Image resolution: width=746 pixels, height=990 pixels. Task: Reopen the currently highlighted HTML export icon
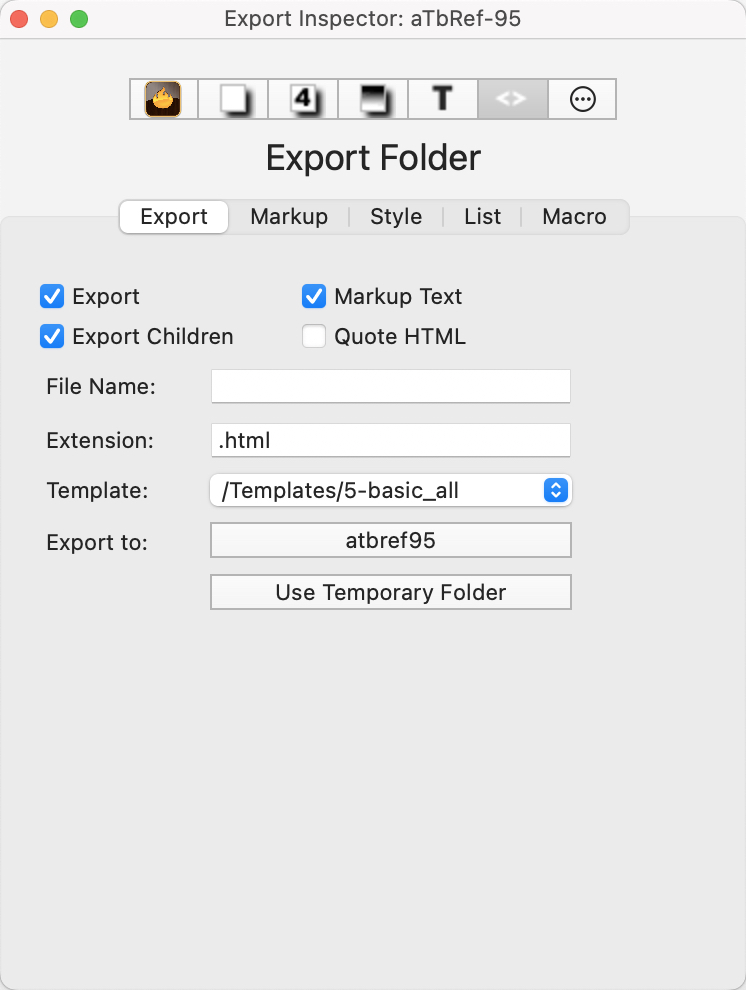(512, 99)
